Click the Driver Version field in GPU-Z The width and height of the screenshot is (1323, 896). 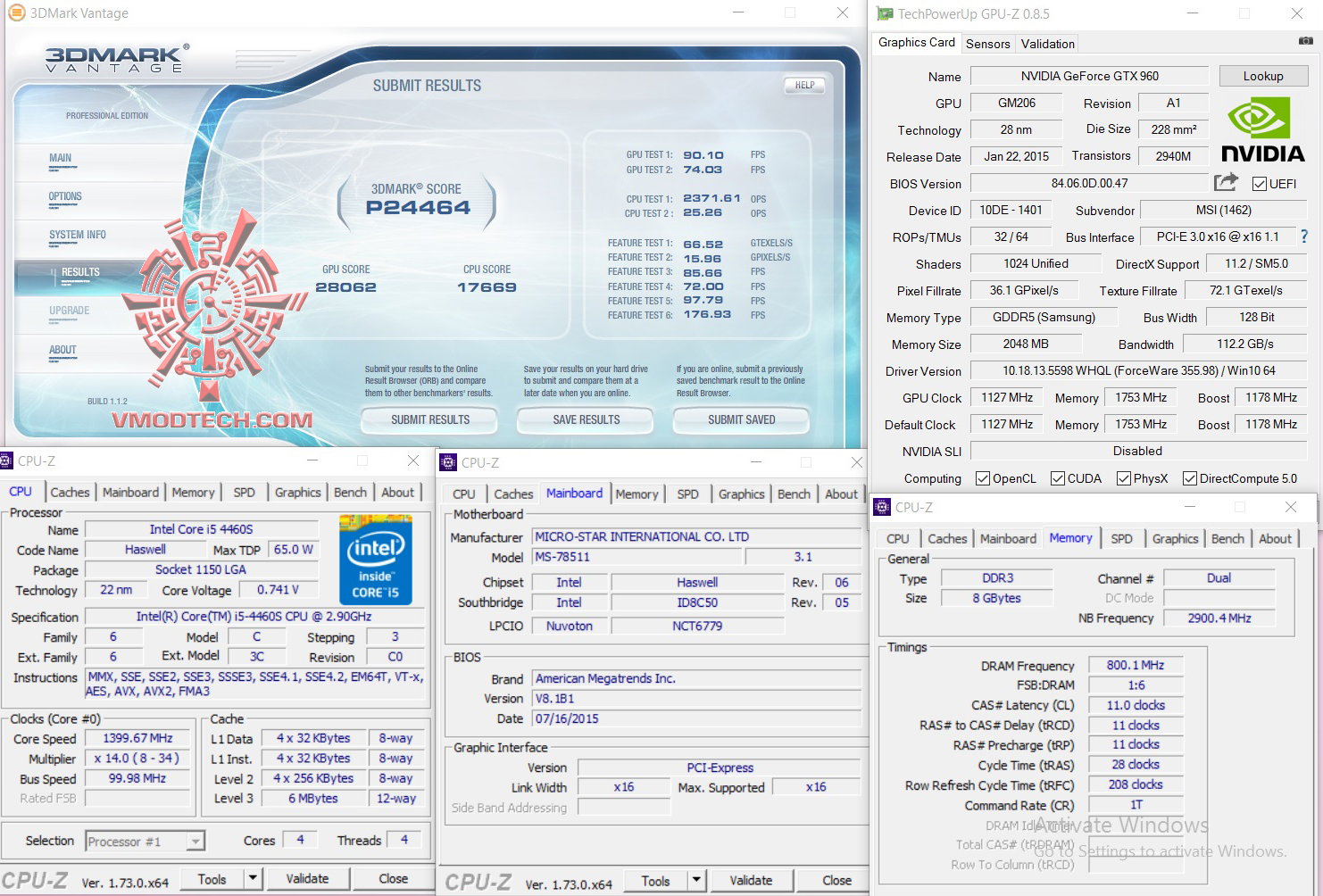point(1138,370)
